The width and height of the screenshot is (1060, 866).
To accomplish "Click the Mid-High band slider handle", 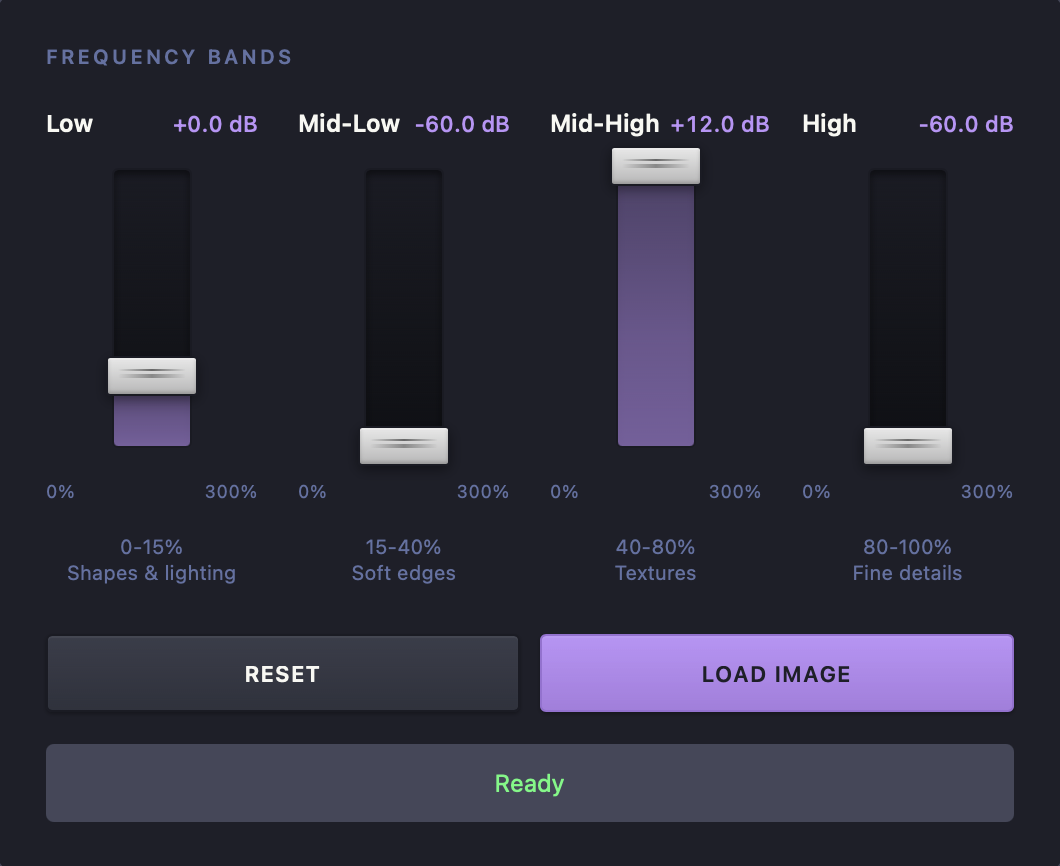I will point(656,166).
